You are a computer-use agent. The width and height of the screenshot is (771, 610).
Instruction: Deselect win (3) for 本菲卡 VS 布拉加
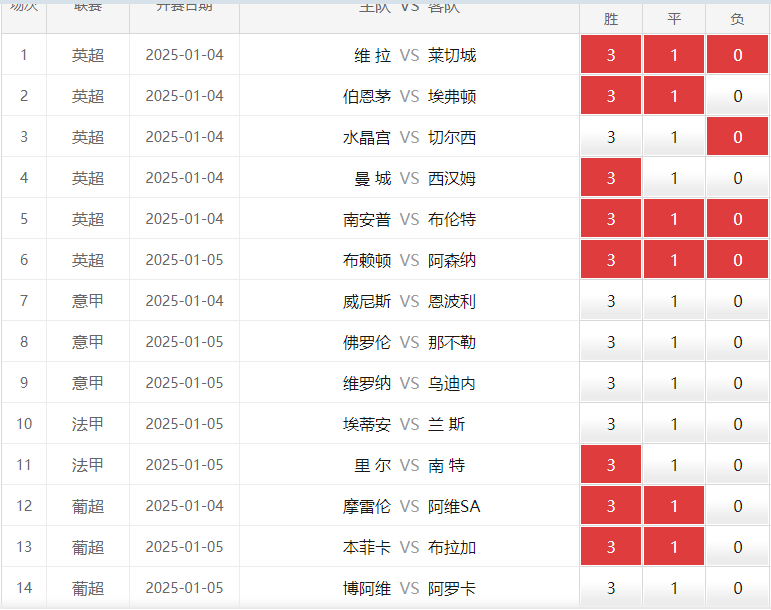(611, 547)
